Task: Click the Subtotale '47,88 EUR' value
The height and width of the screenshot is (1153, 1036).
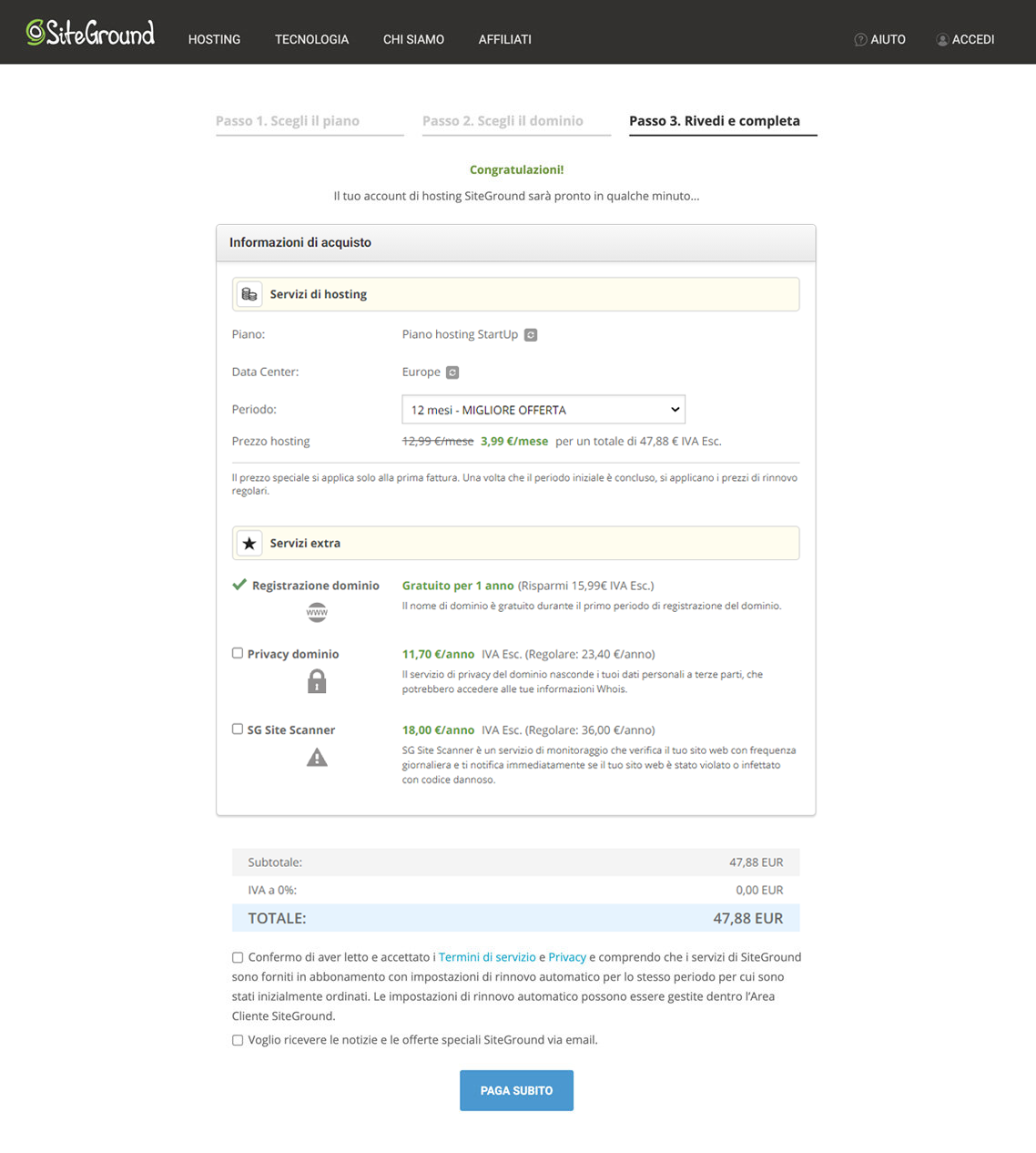Action: (x=756, y=862)
